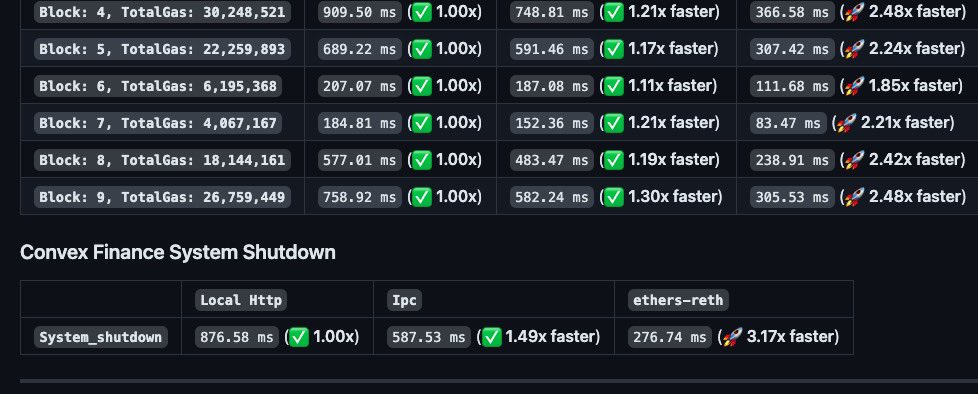Click the '187.08 ms' value

click(x=551, y=86)
